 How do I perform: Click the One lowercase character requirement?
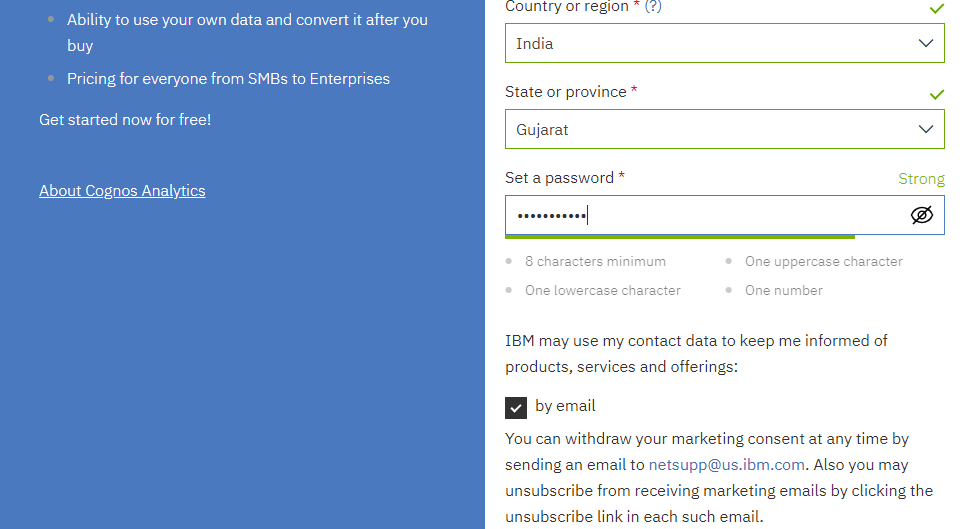point(602,290)
